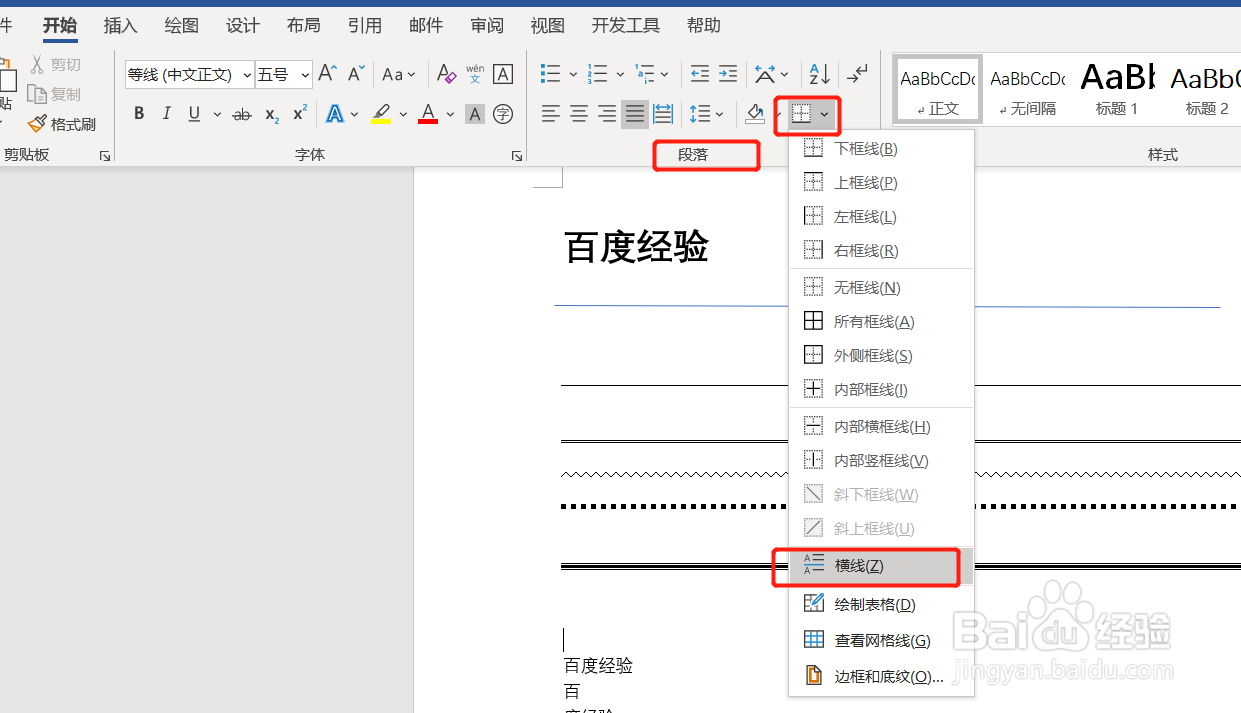1241x713 pixels.
Task: Open 边框和底纹(O)... dialog
Action: (881, 676)
